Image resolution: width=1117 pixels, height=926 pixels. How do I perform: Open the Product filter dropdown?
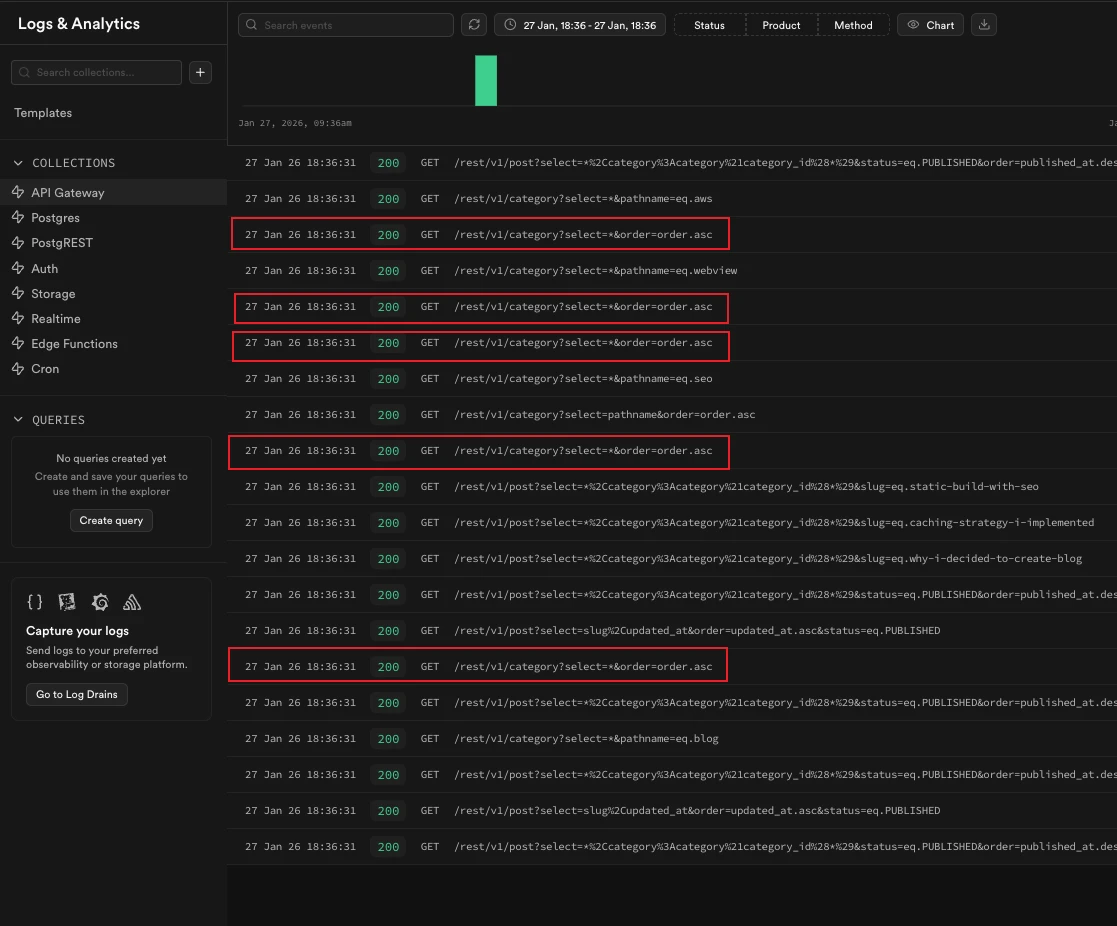click(x=781, y=25)
